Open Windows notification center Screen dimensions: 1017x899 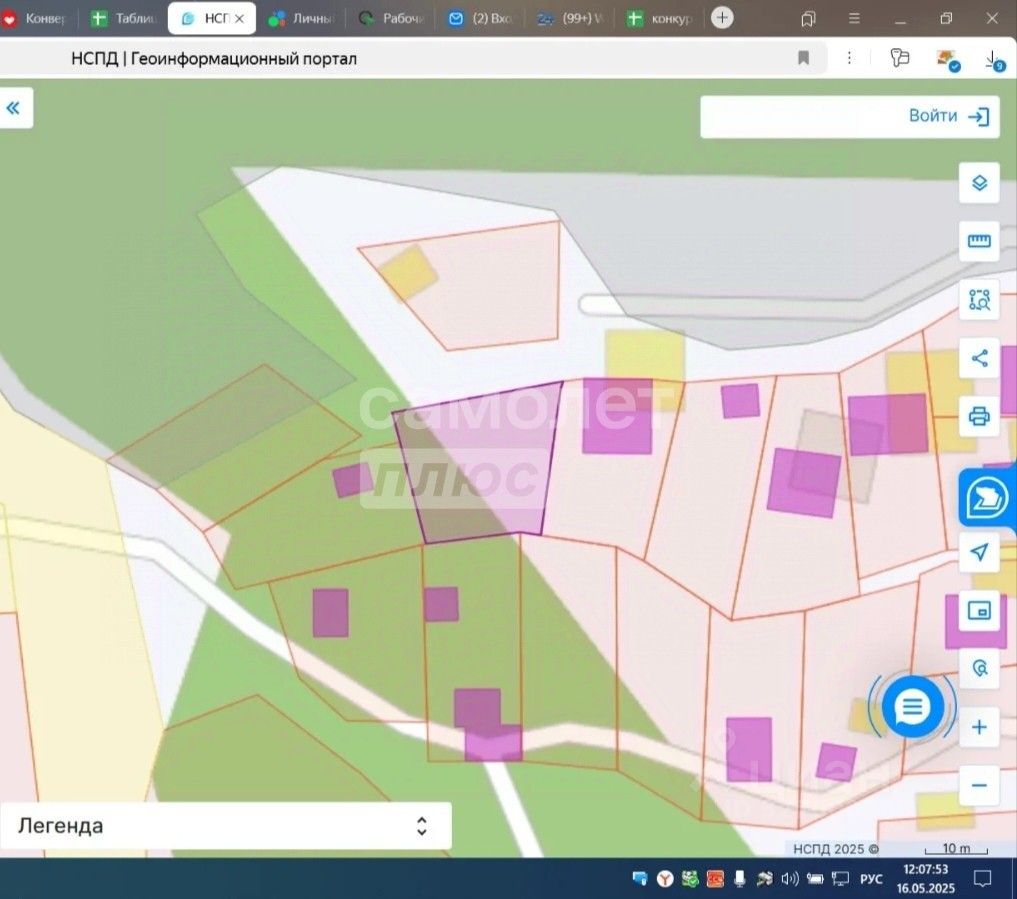click(983, 878)
